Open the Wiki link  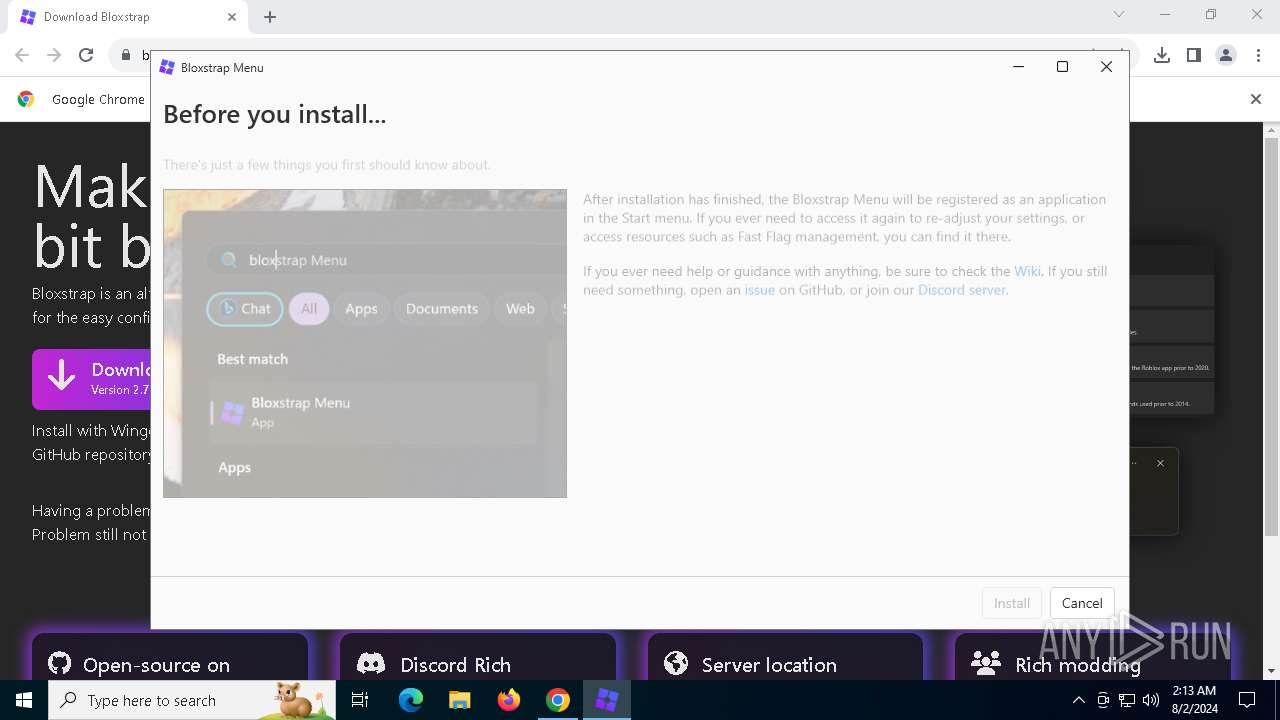(1027, 271)
